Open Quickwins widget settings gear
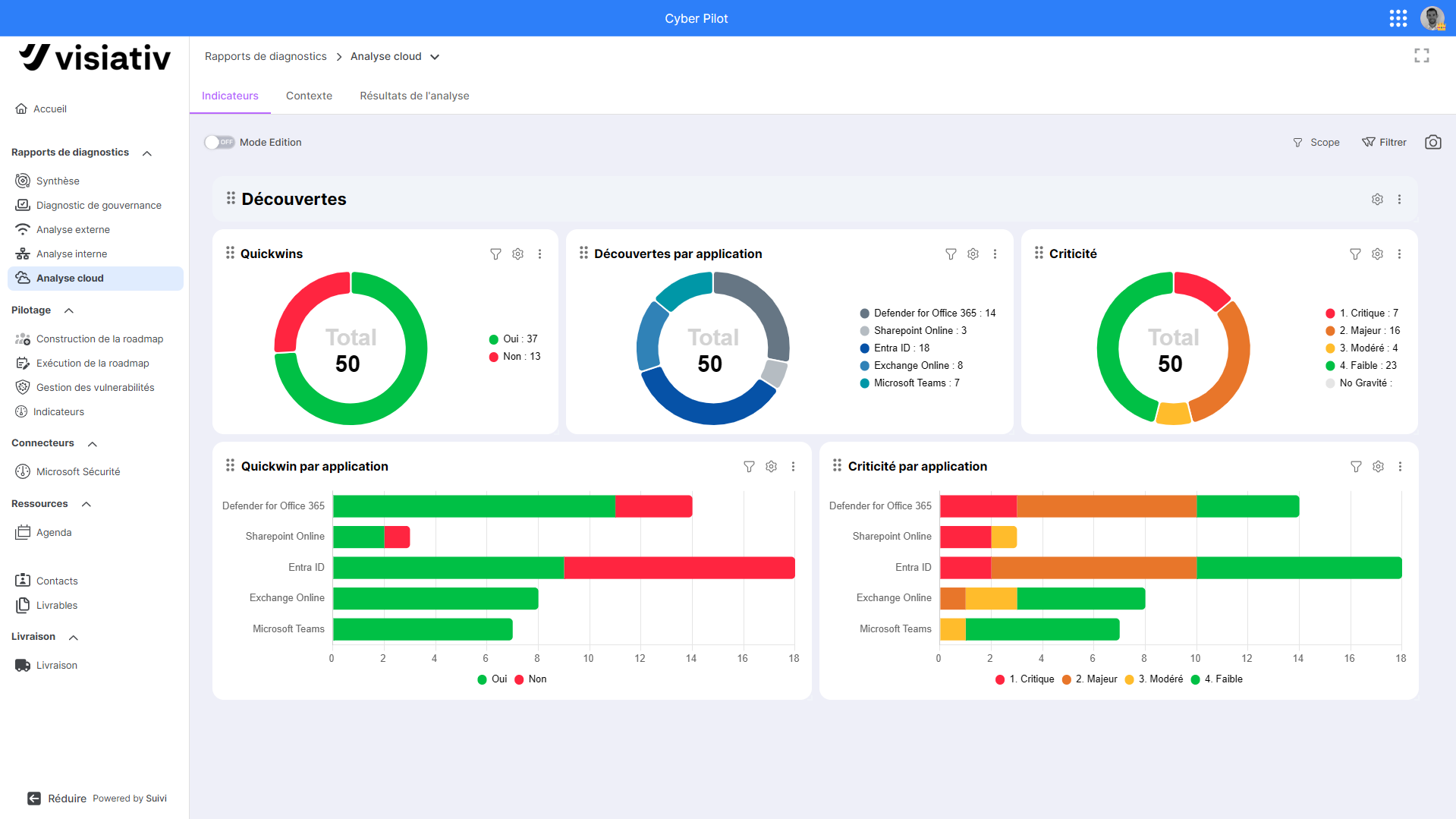The width and height of the screenshot is (1456, 819). (517, 254)
